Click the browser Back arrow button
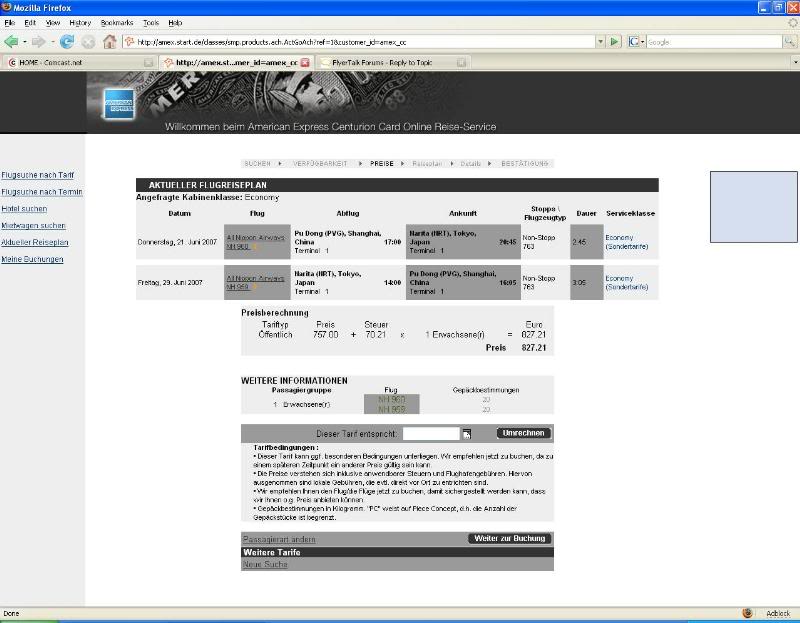Image resolution: width=800 pixels, height=623 pixels. click(x=11, y=42)
